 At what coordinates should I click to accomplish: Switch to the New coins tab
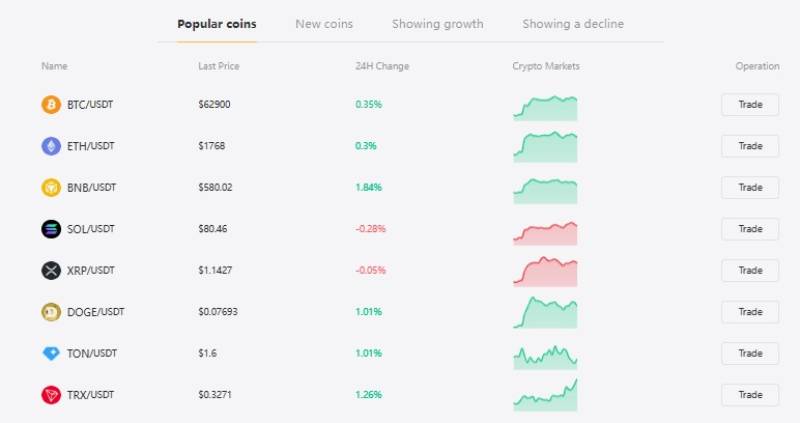coord(324,24)
